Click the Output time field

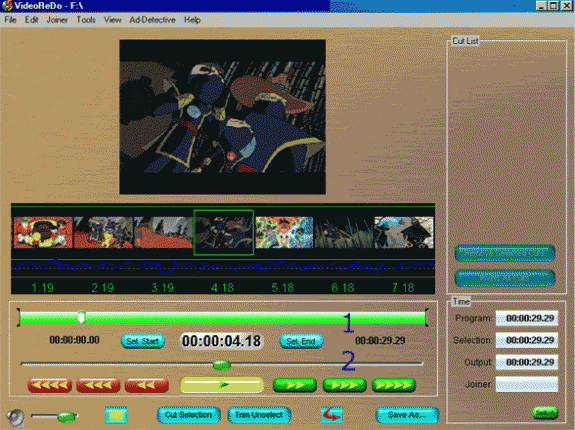[x=527, y=362]
